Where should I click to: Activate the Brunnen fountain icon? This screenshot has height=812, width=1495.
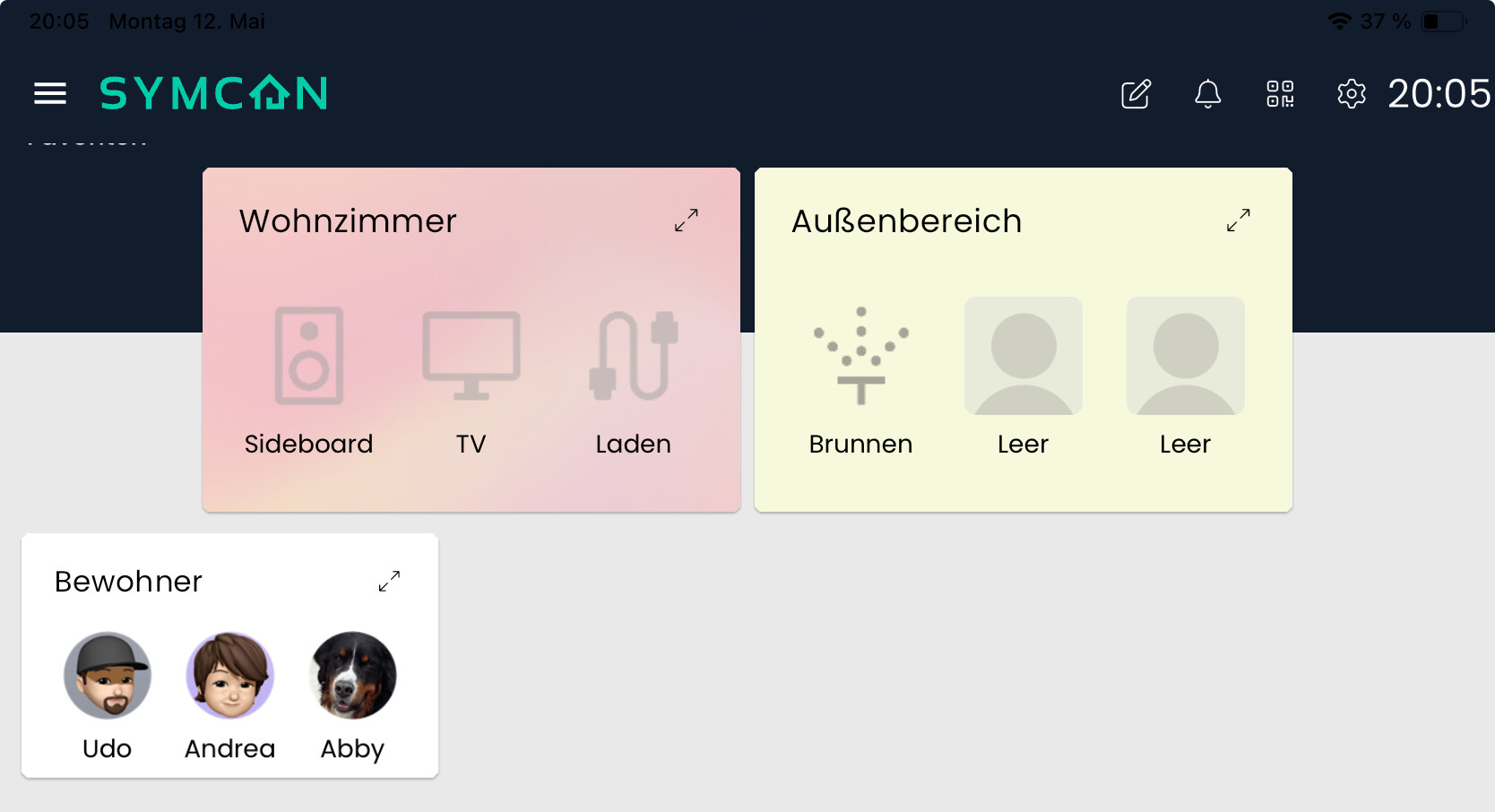tap(861, 356)
